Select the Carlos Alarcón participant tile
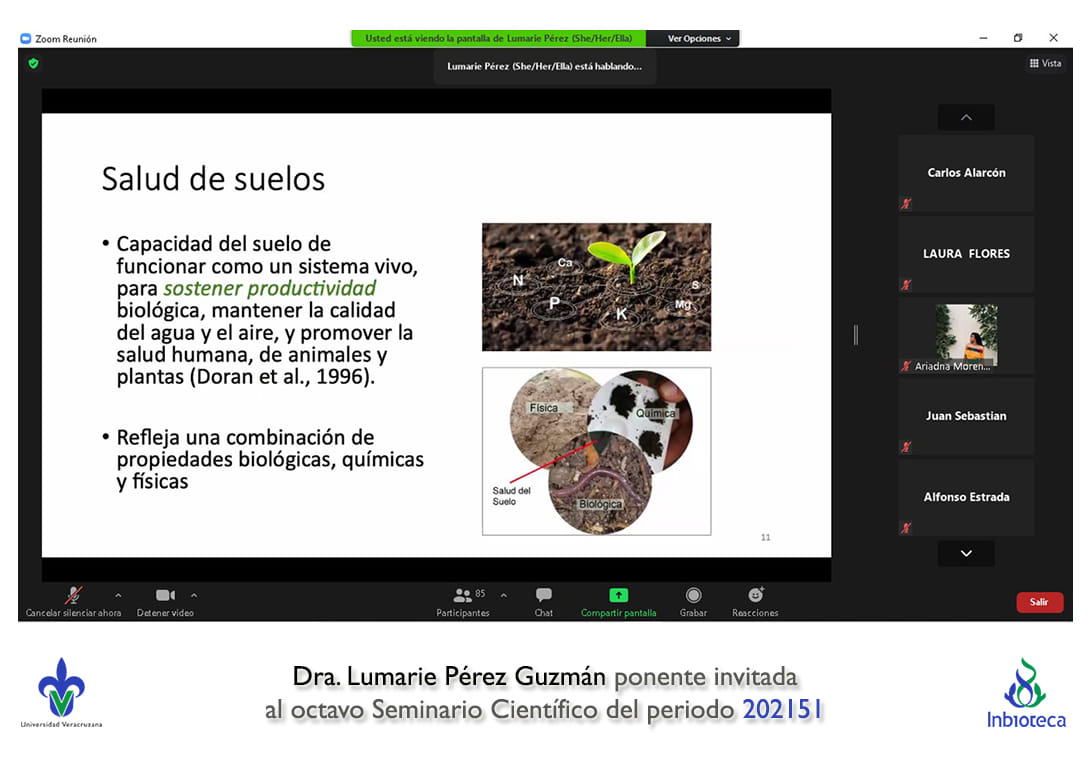Viewport: 1090px width, 760px height. click(966, 173)
